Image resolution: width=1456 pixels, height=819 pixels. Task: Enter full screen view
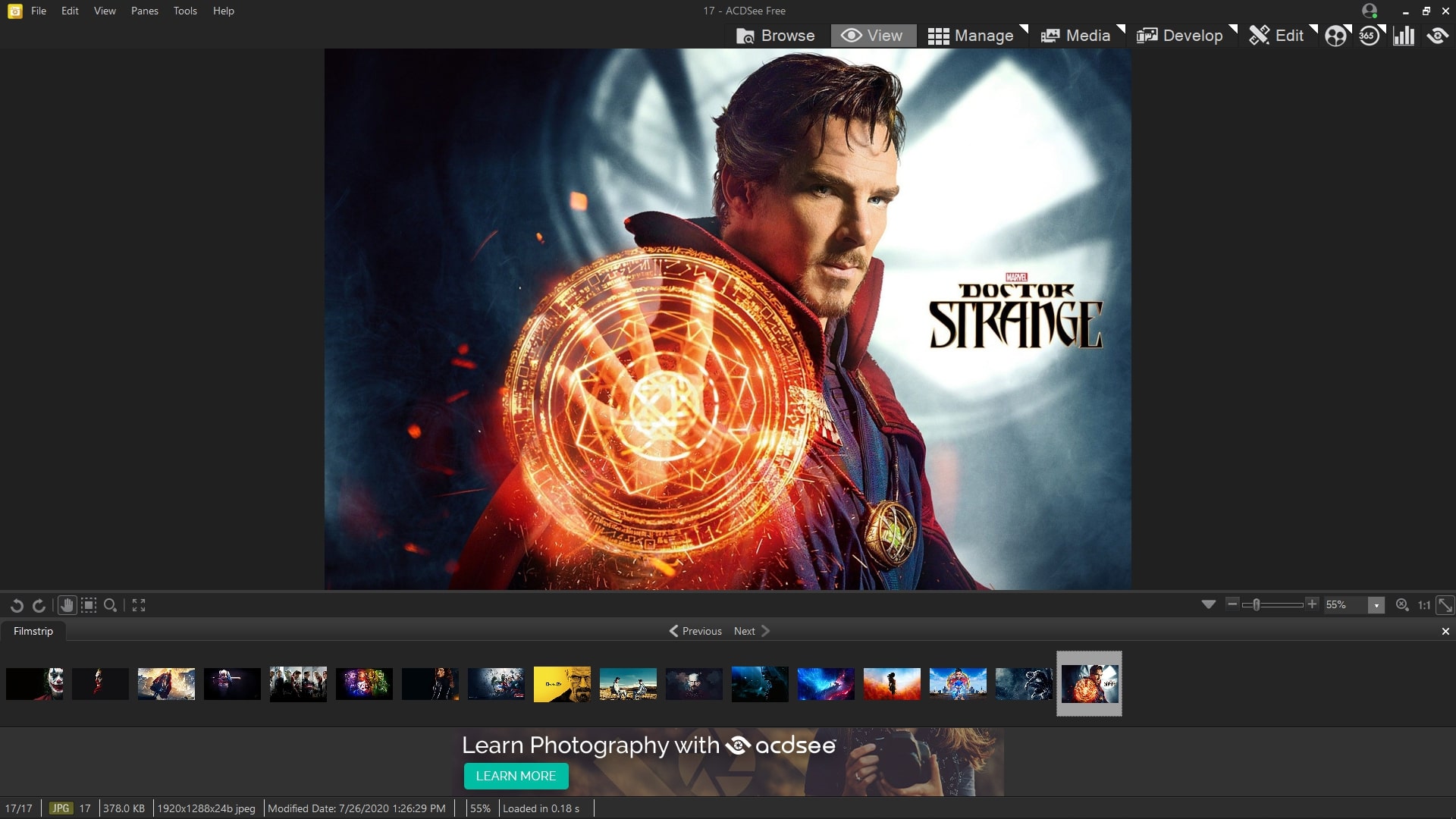pos(139,605)
